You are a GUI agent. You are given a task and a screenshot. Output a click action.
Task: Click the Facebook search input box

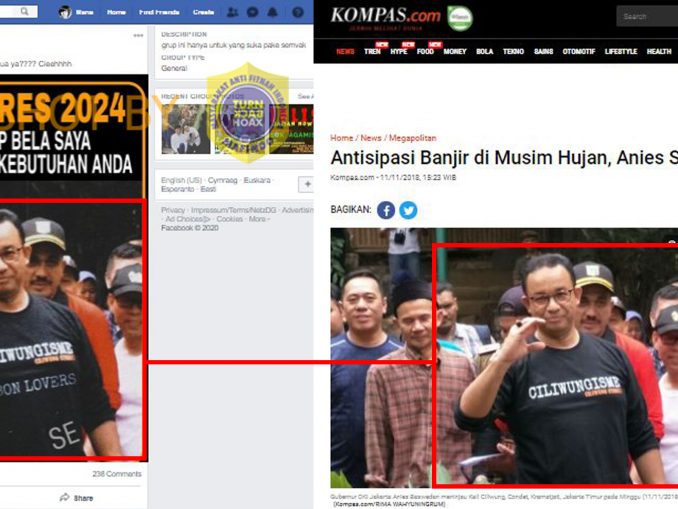tap(19, 12)
